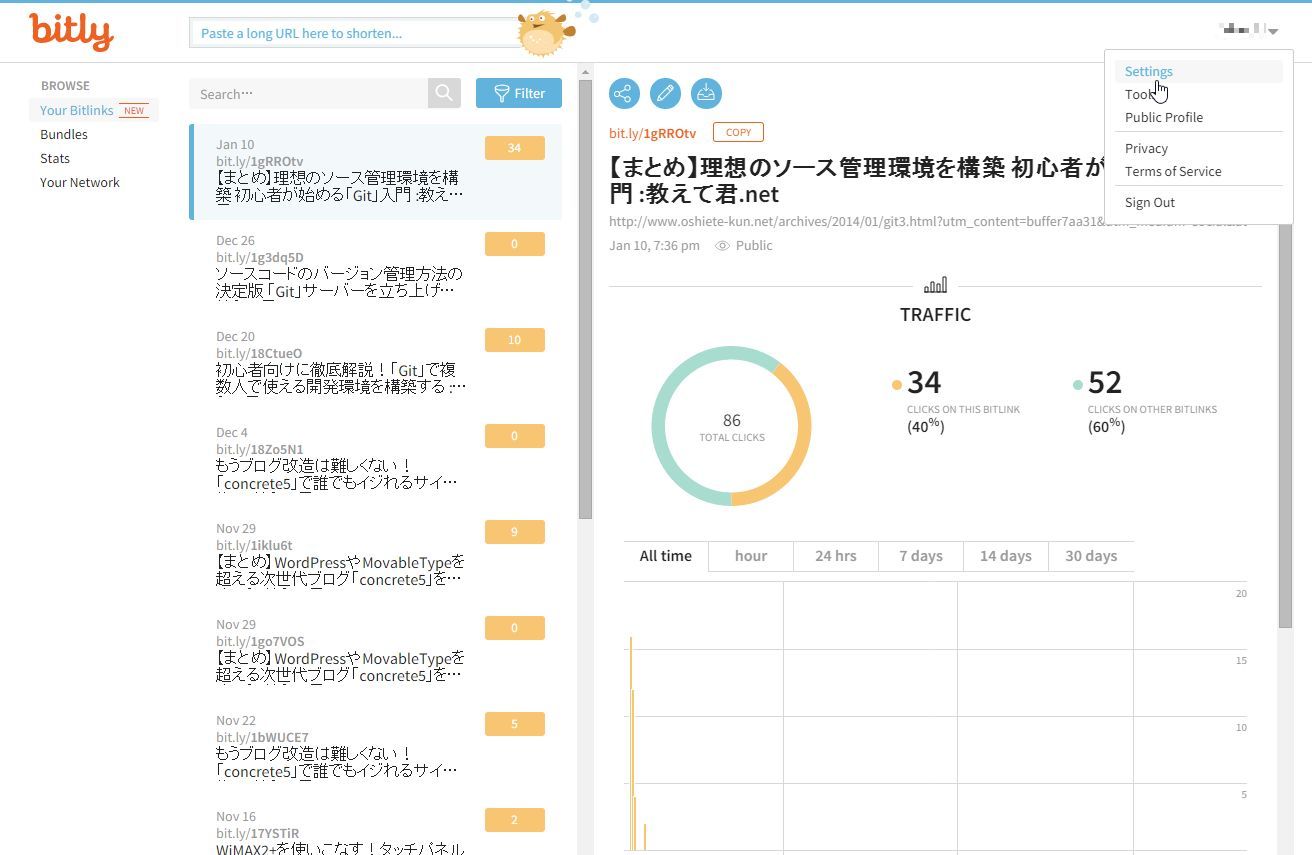Select the Nov 29 bit.ly/1iklu6t bitlink
1312x855 pixels.
[376, 556]
